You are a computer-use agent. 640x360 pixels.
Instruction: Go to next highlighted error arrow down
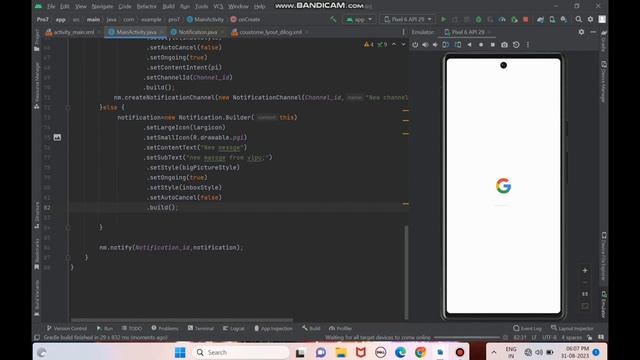click(x=403, y=44)
